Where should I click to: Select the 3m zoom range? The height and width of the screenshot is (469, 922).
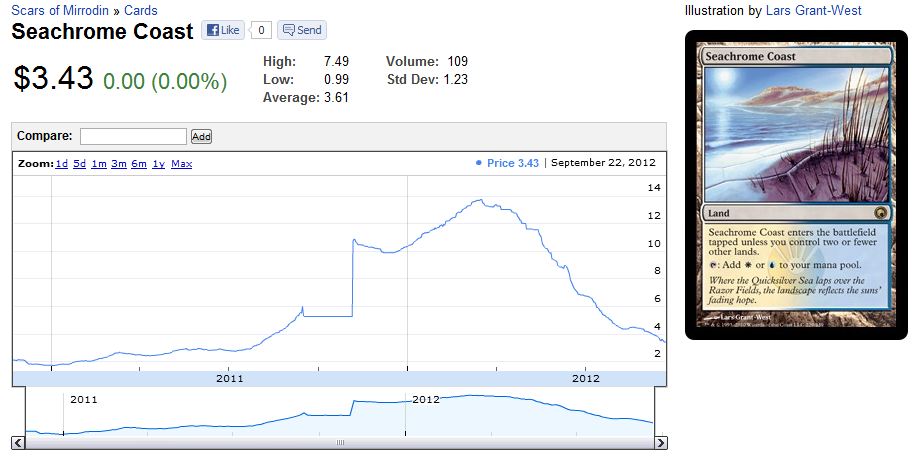[x=118, y=163]
